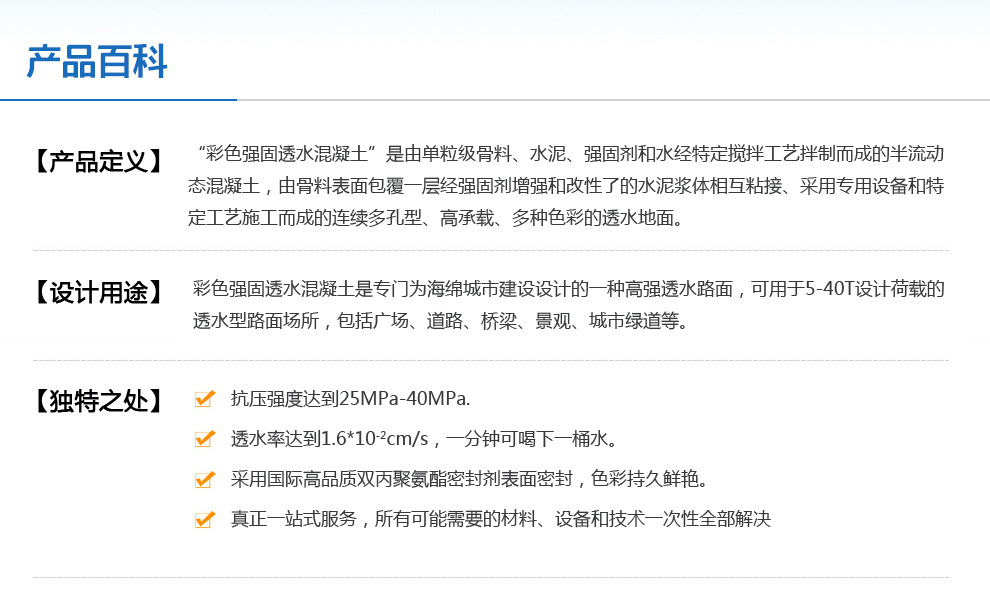Click the checkmark before 采用国际高品质 text
Screen dimensions: 990x609
pos(204,479)
